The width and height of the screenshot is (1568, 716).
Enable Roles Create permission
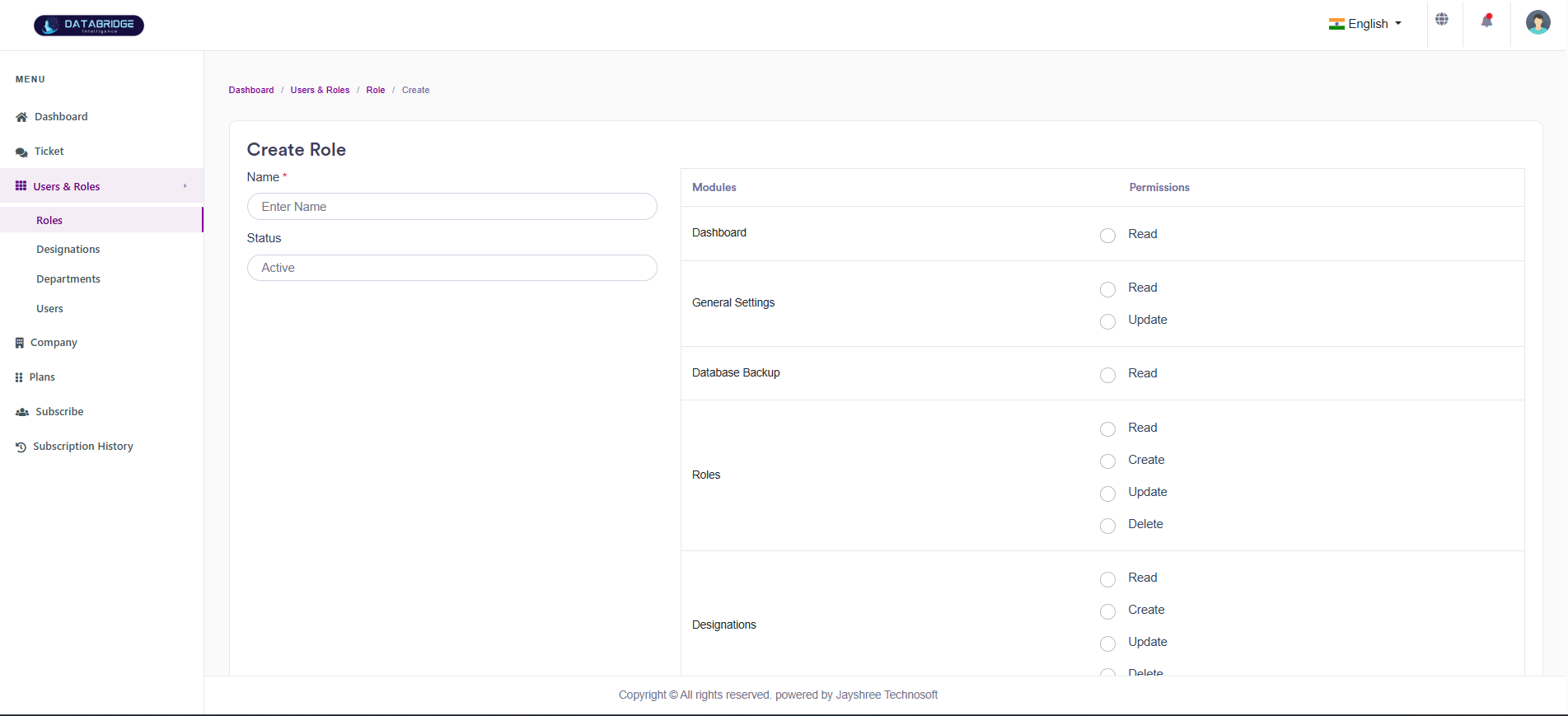point(1108,461)
